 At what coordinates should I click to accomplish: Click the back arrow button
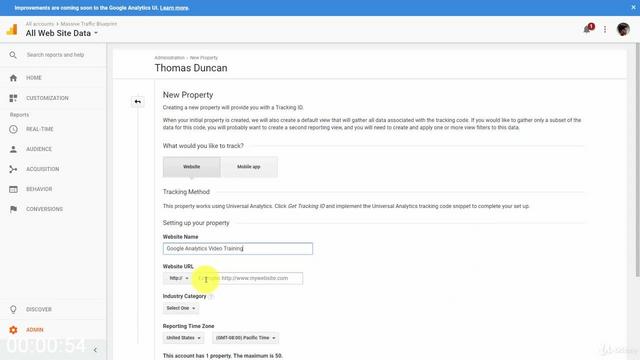[138, 102]
